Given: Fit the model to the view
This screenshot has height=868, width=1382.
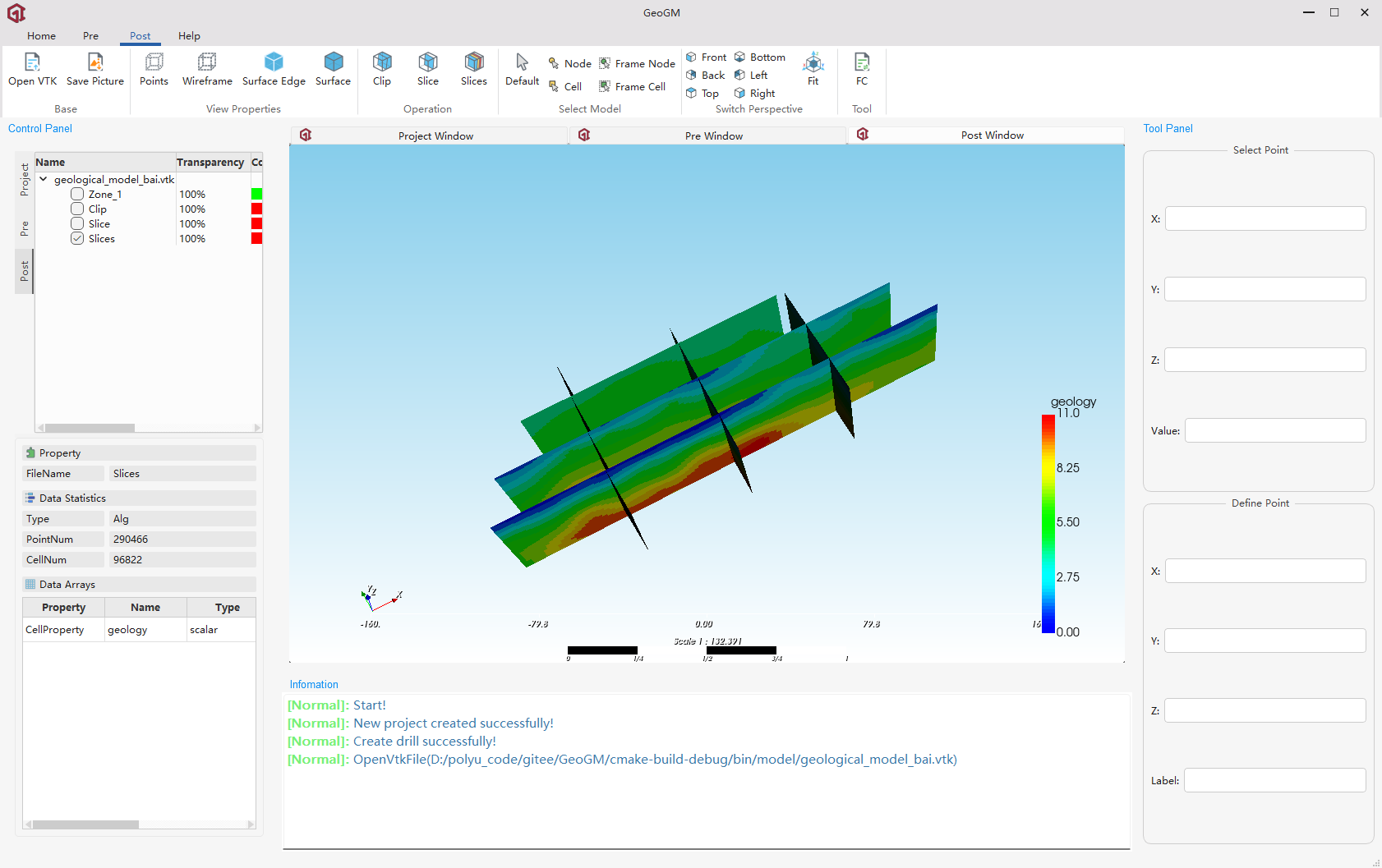Looking at the screenshot, I should 813,63.
